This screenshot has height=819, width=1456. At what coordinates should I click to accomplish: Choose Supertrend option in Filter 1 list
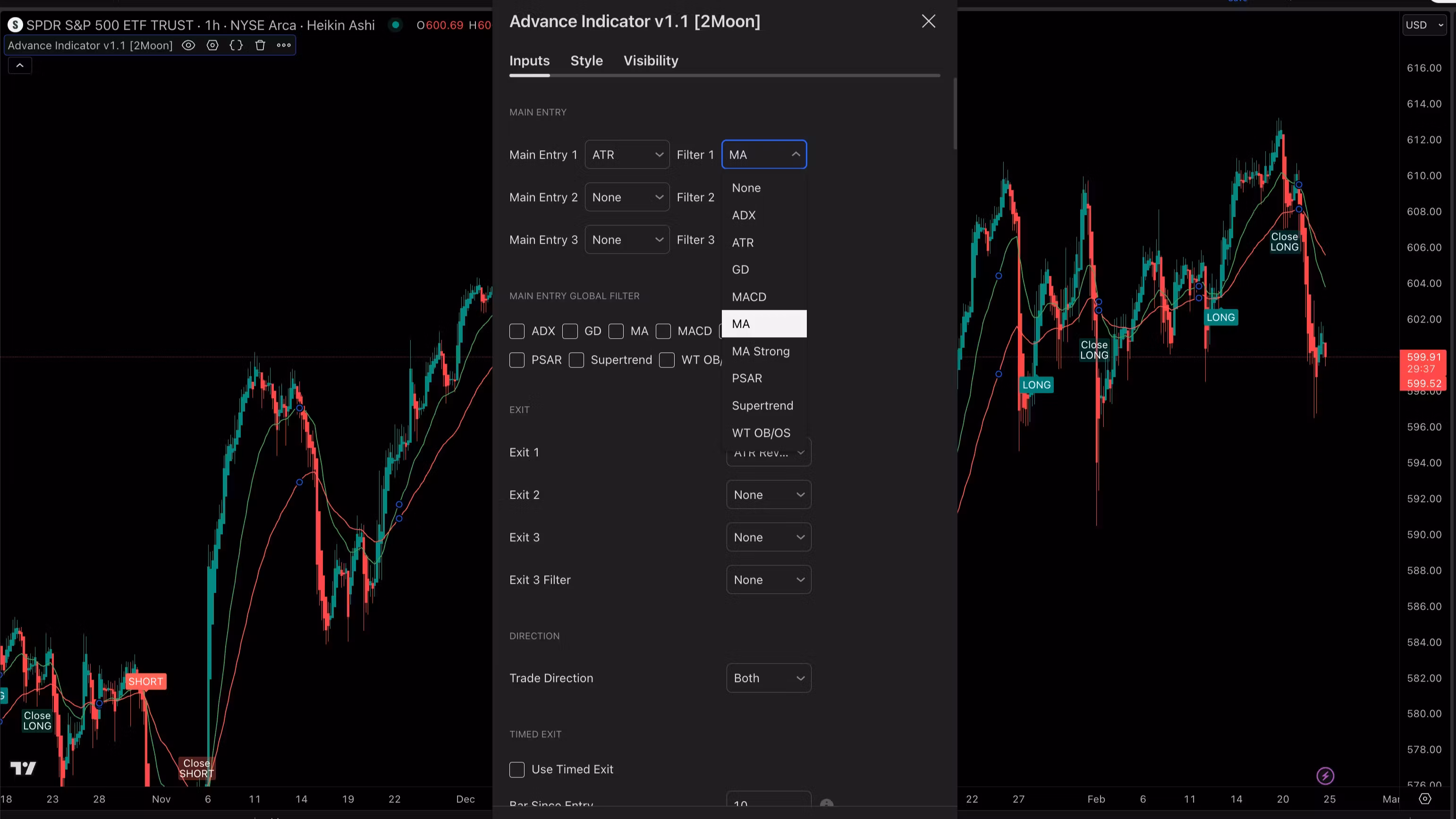pyautogui.click(x=762, y=406)
